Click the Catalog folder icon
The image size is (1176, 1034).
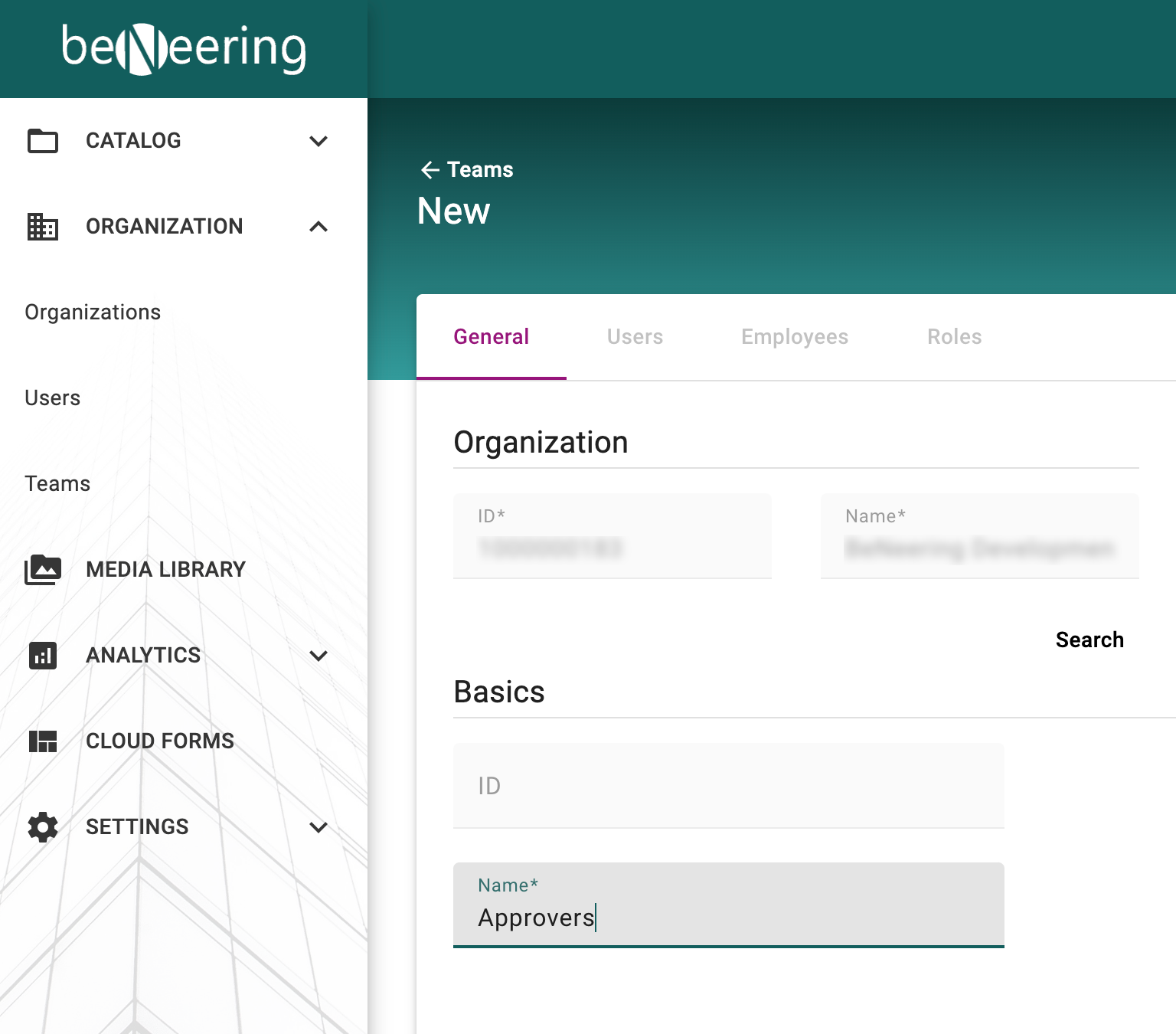pos(43,141)
